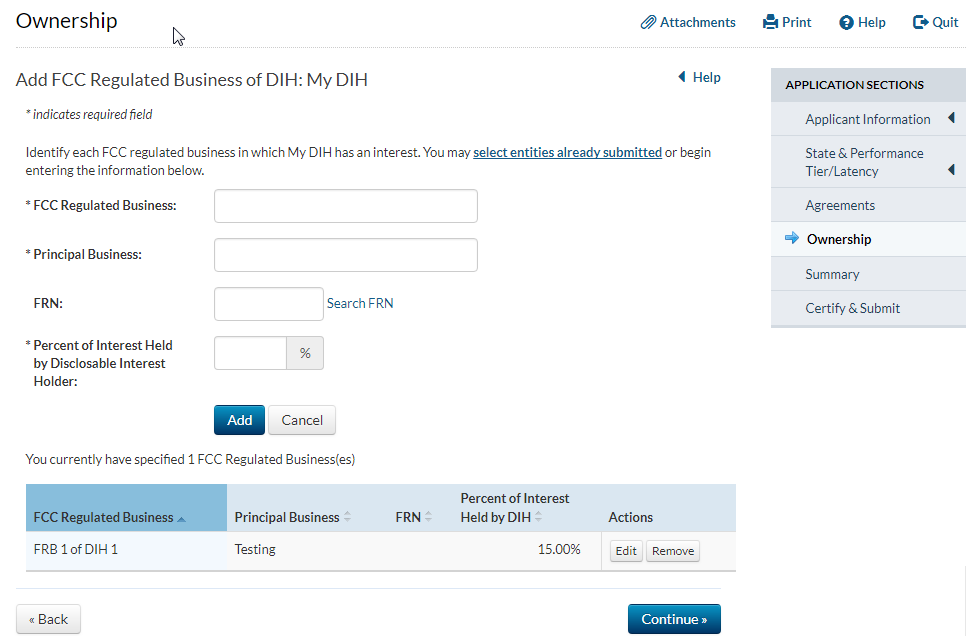This screenshot has height=636, width=966.
Task: Expand the Applicant Information section arrow
Action: pyautogui.click(x=951, y=119)
